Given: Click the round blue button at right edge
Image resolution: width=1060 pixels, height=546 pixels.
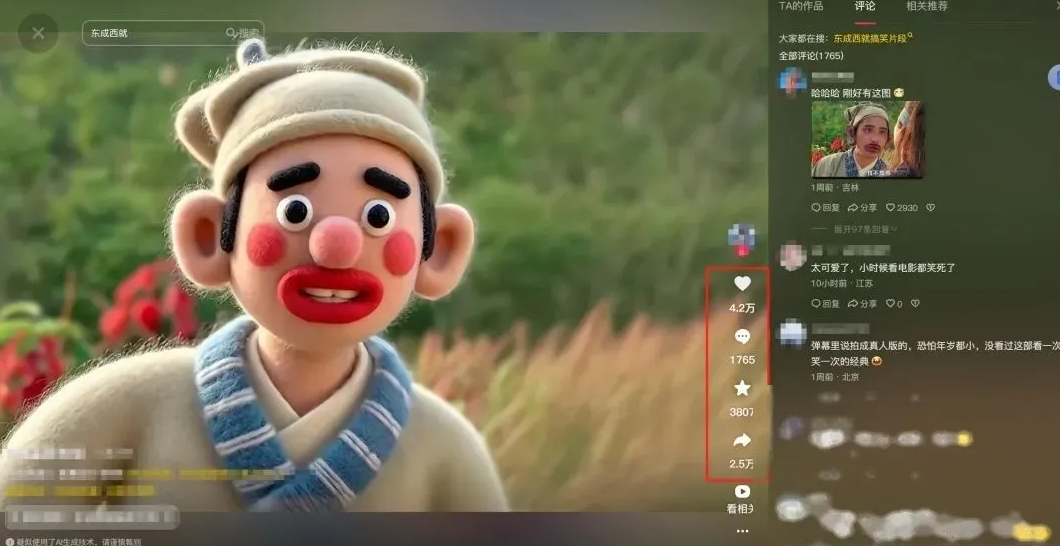Looking at the screenshot, I should (x=1053, y=78).
